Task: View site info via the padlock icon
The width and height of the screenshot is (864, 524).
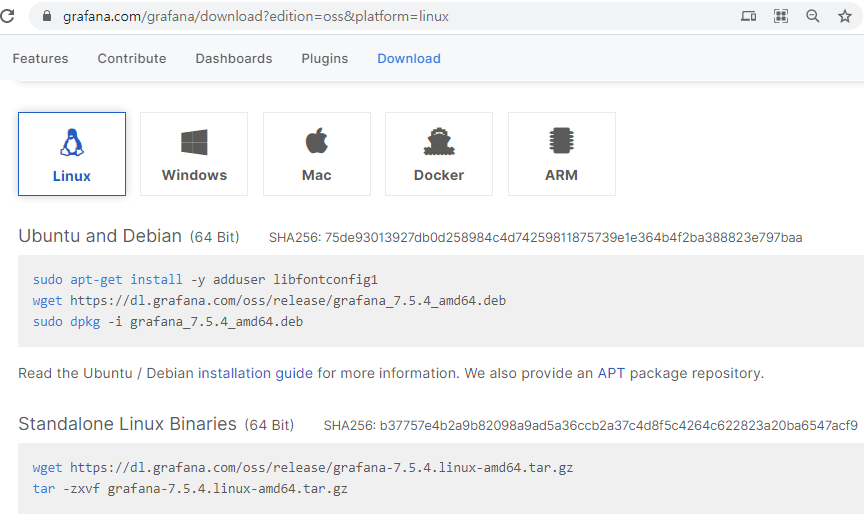Action: click(x=47, y=16)
